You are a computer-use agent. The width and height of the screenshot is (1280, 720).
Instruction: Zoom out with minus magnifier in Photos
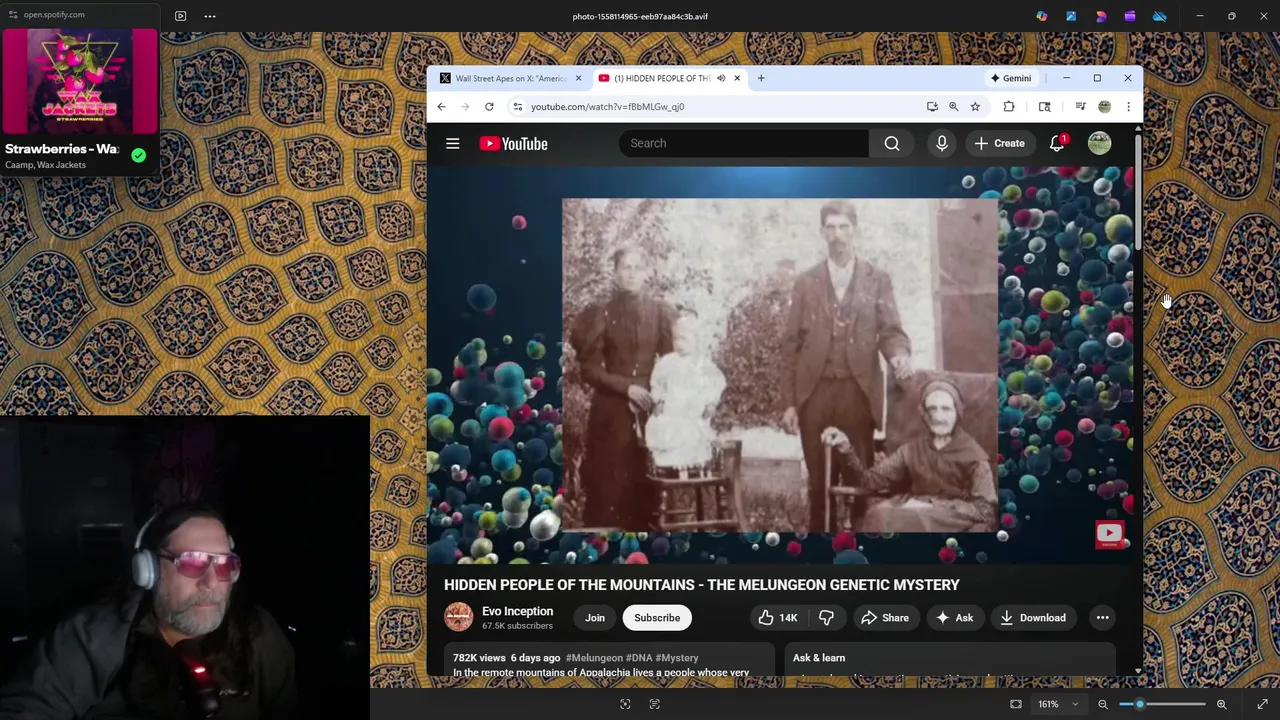pos(1103,704)
